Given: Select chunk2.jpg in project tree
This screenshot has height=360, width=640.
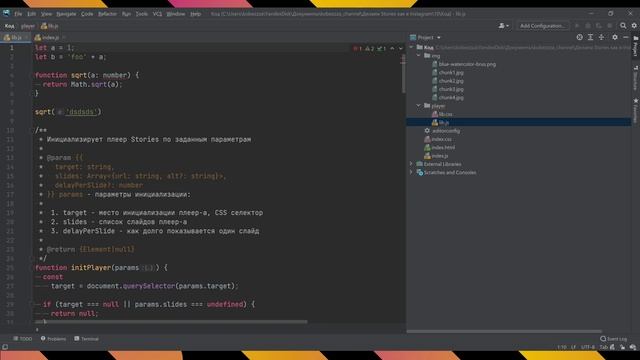Looking at the screenshot, I should [x=447, y=81].
